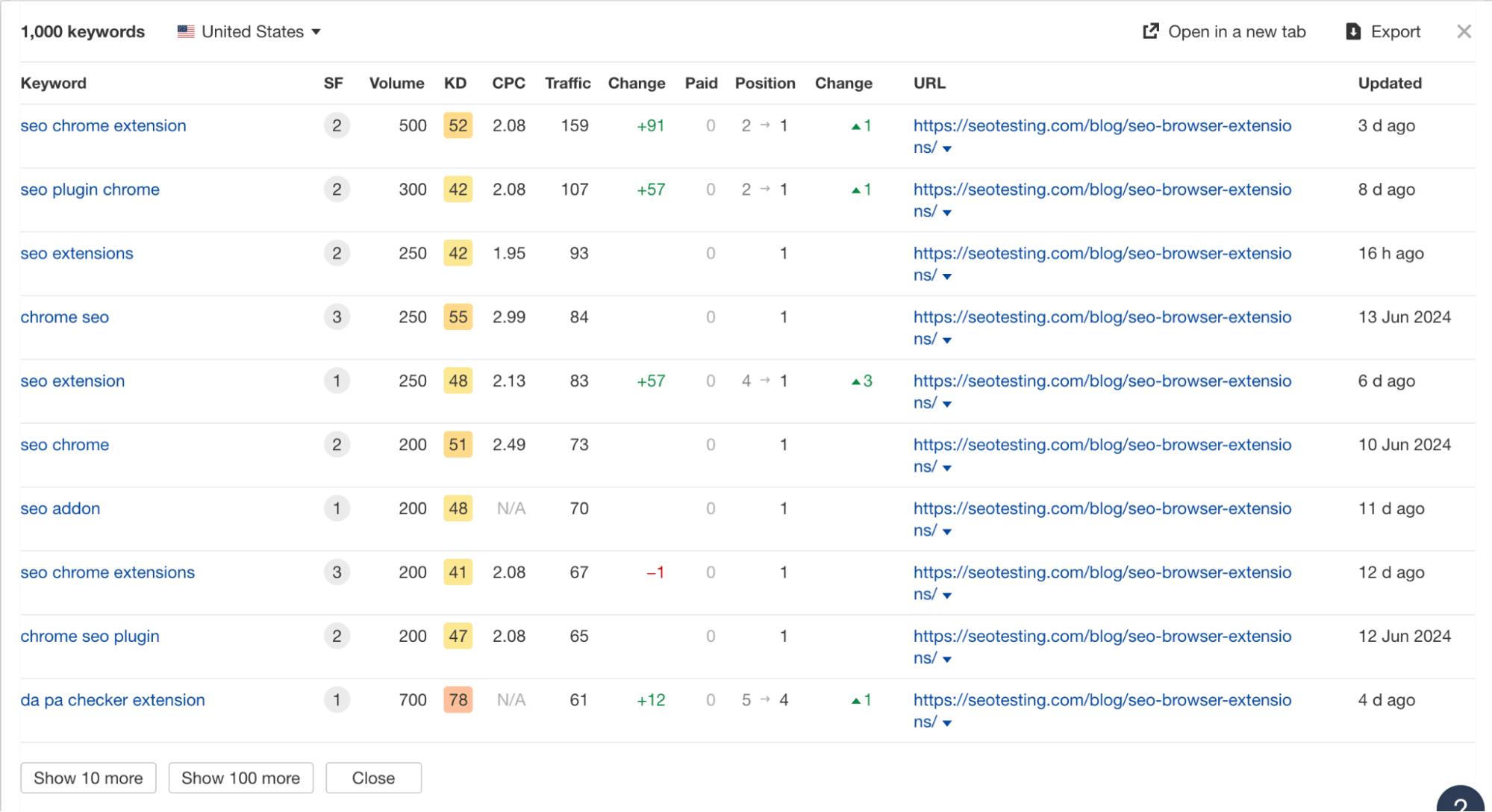Click the SF bubble next to chrome seo
The height and width of the screenshot is (812, 1492).
point(337,317)
